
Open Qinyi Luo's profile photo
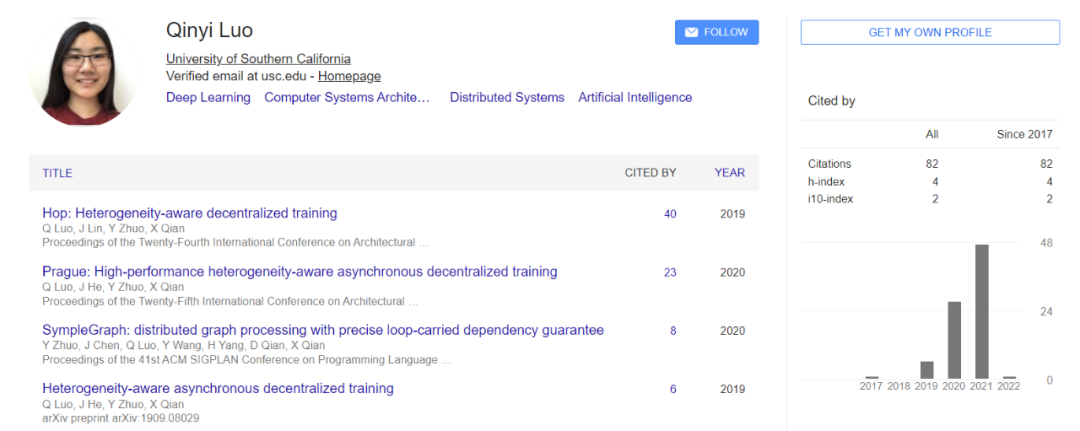[x=83, y=72]
